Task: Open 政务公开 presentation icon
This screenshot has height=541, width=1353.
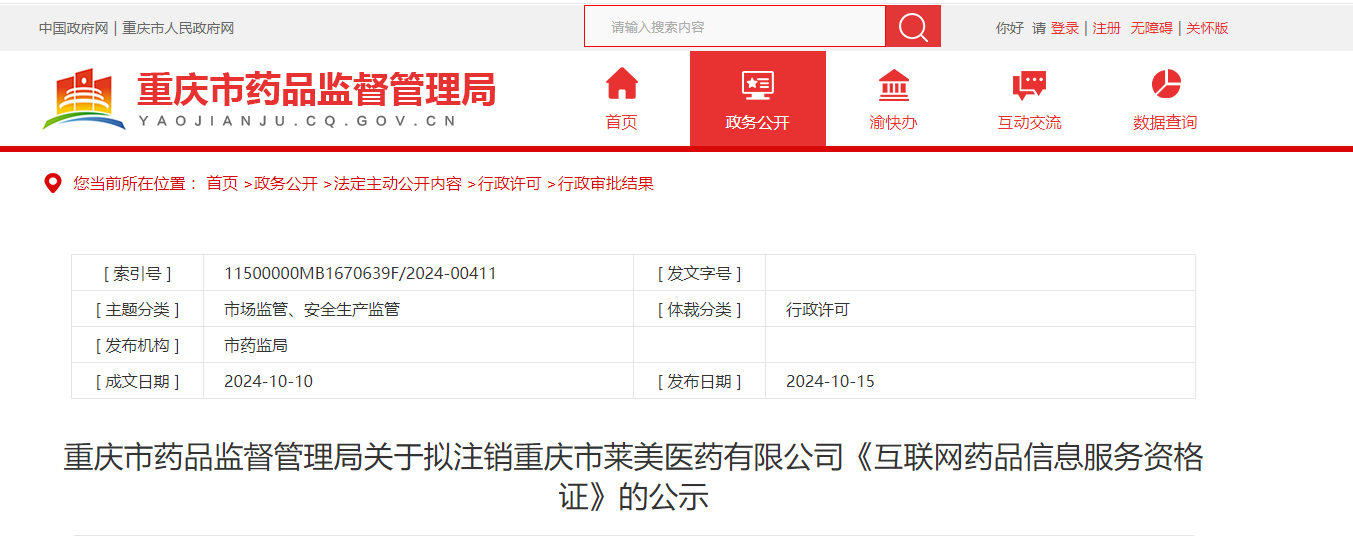Action: pyautogui.click(x=757, y=84)
